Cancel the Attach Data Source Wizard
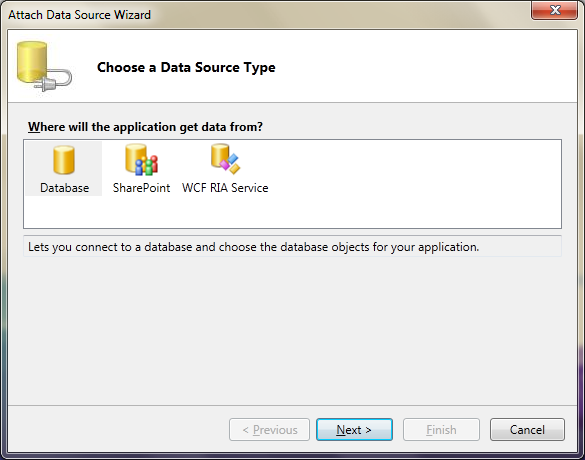585x460 pixels. coord(527,429)
